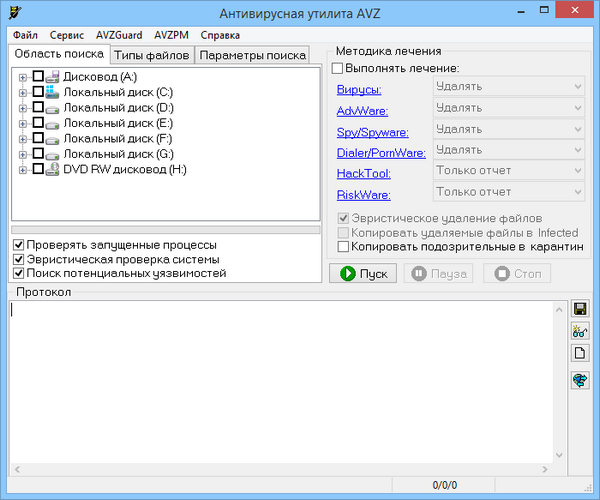Click the Windows drive icon for Локальный диск (C:)
Image resolution: width=600 pixels, height=500 pixels.
(x=53, y=92)
